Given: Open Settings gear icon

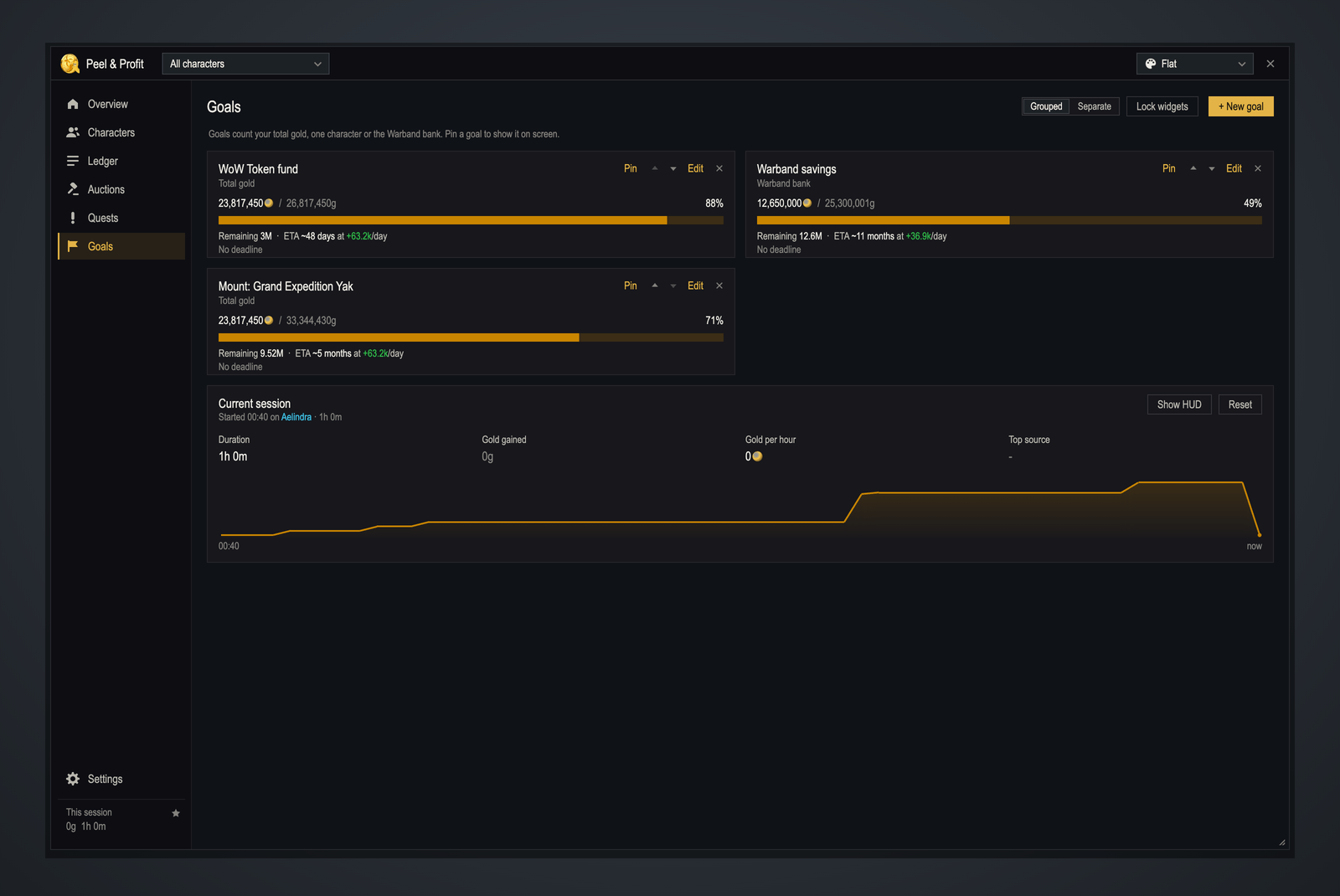Looking at the screenshot, I should click(73, 779).
